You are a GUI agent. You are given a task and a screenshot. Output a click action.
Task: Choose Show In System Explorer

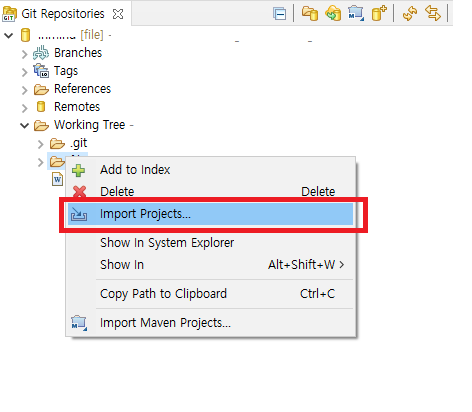[211, 243]
